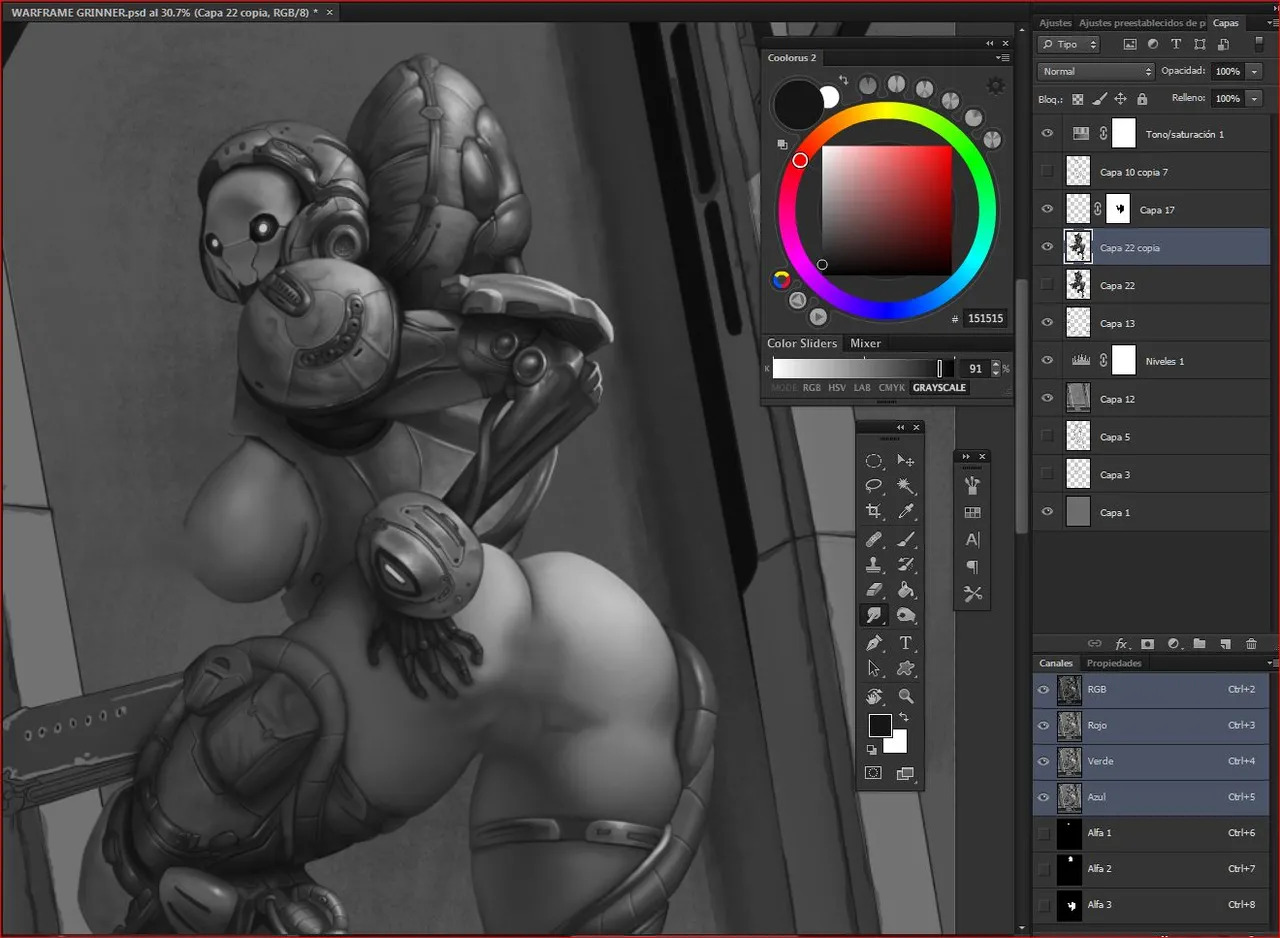This screenshot has width=1280, height=938.
Task: Toggle Quick Mask mode icon
Action: (x=874, y=773)
